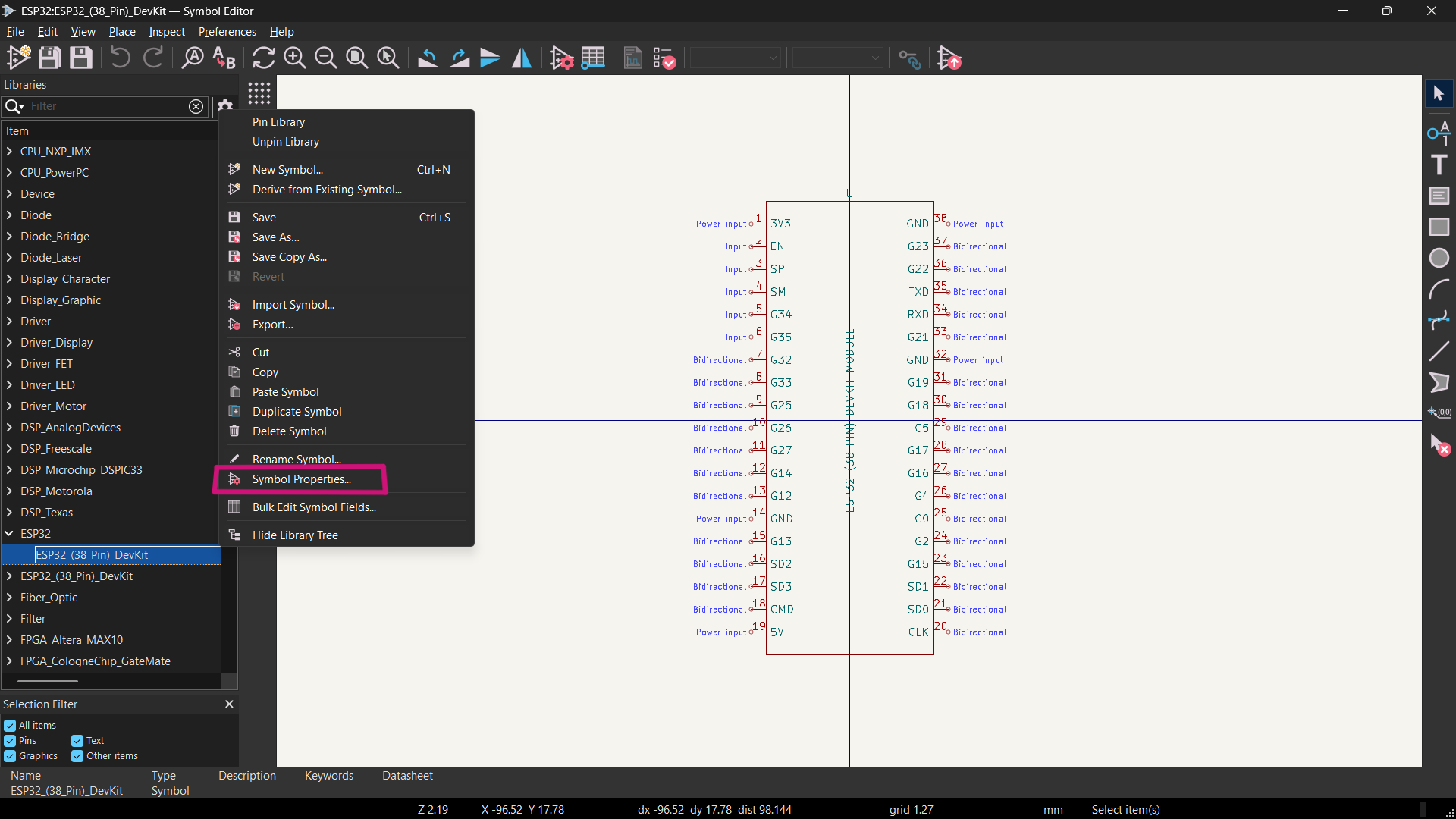Select the Add Text tool
Screen dimensions: 1456x819
click(x=1439, y=165)
